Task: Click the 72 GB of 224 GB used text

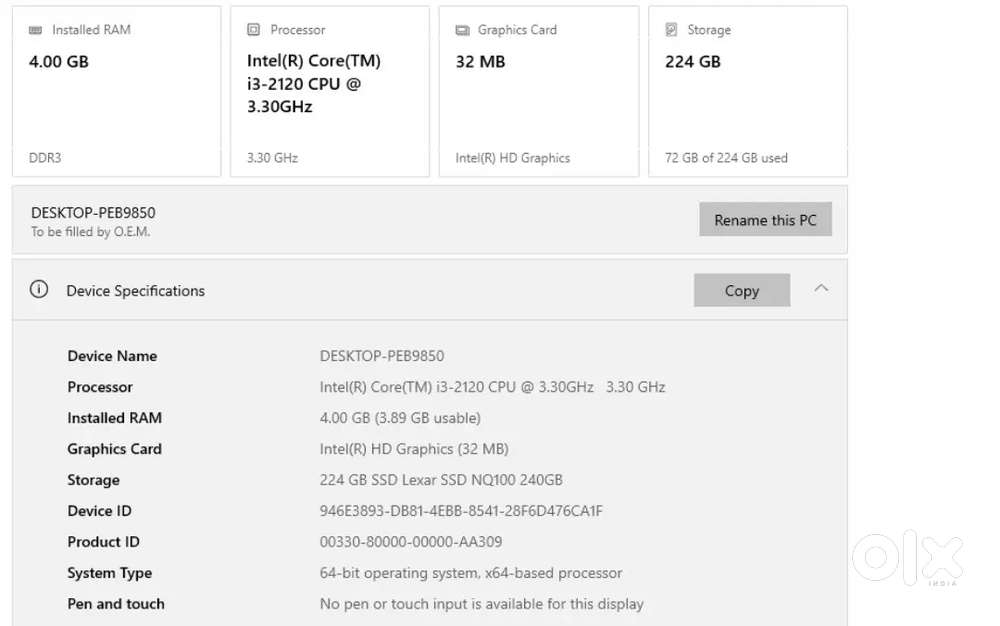Action: [726, 158]
